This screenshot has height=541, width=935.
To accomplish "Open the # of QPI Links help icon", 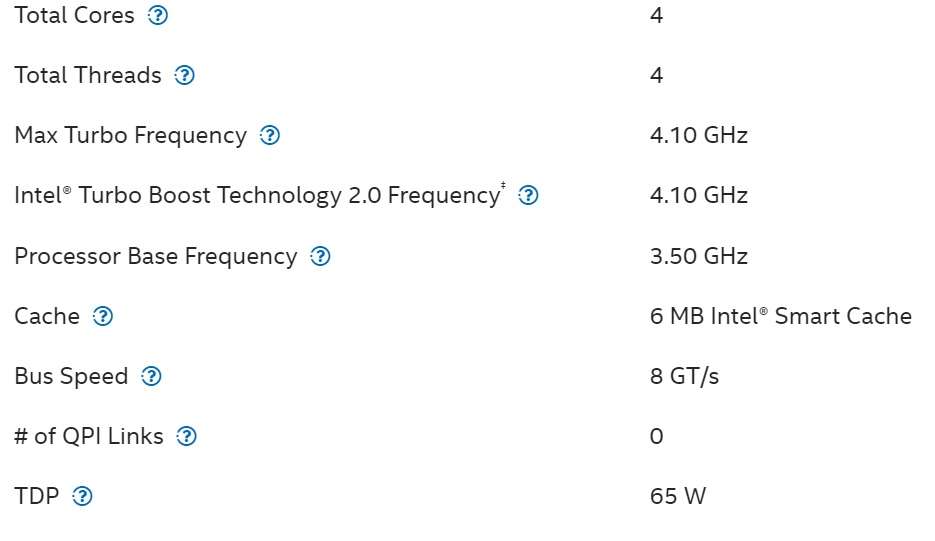I will click(186, 437).
